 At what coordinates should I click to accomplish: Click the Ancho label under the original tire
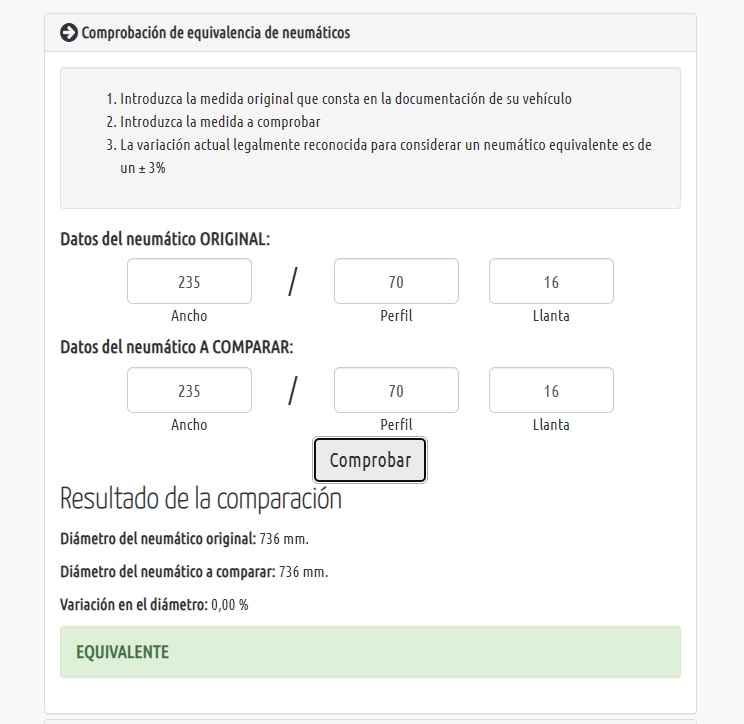pyautogui.click(x=189, y=316)
